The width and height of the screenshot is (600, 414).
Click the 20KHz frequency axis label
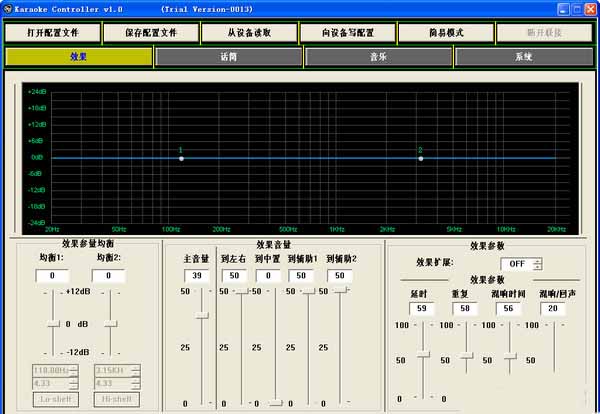tap(556, 229)
